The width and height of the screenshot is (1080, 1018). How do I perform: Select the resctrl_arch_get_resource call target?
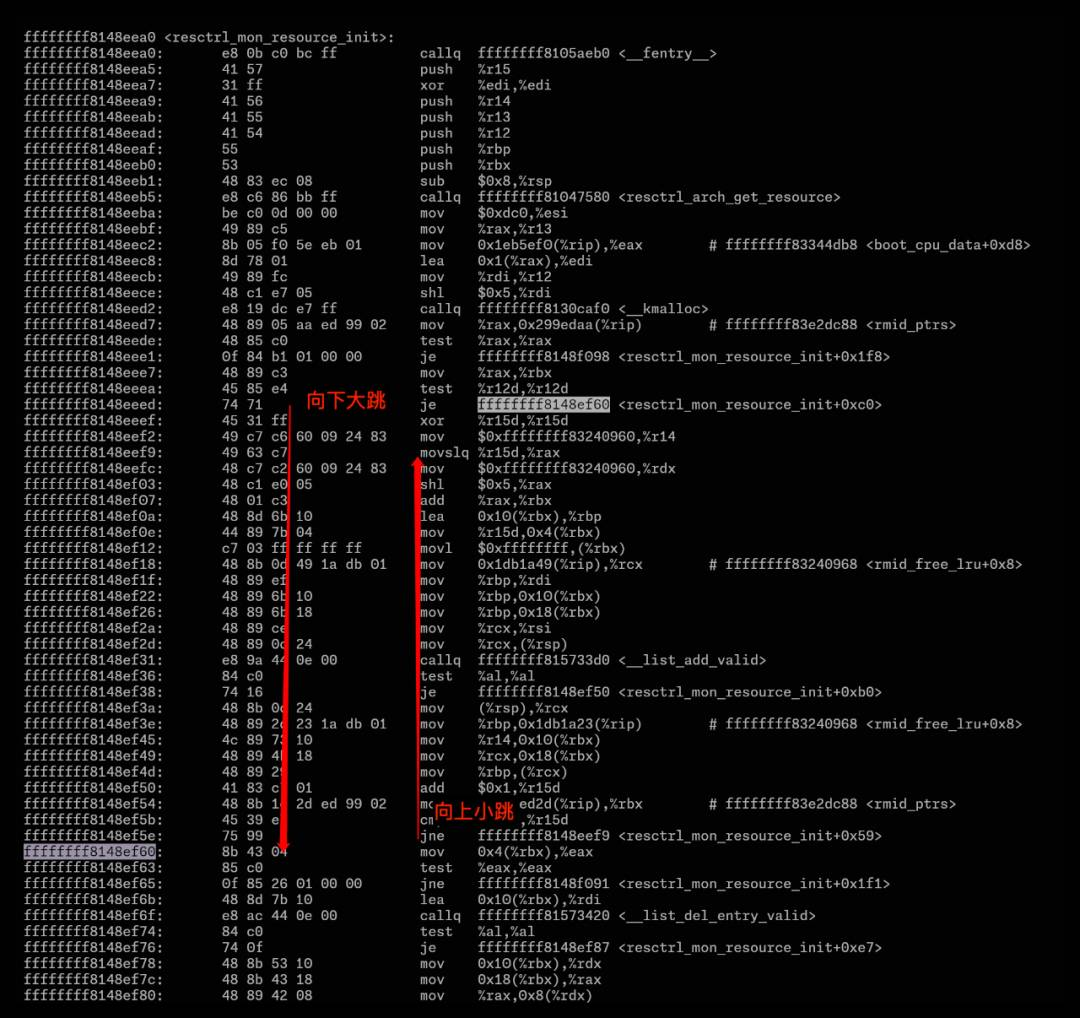(x=729, y=197)
